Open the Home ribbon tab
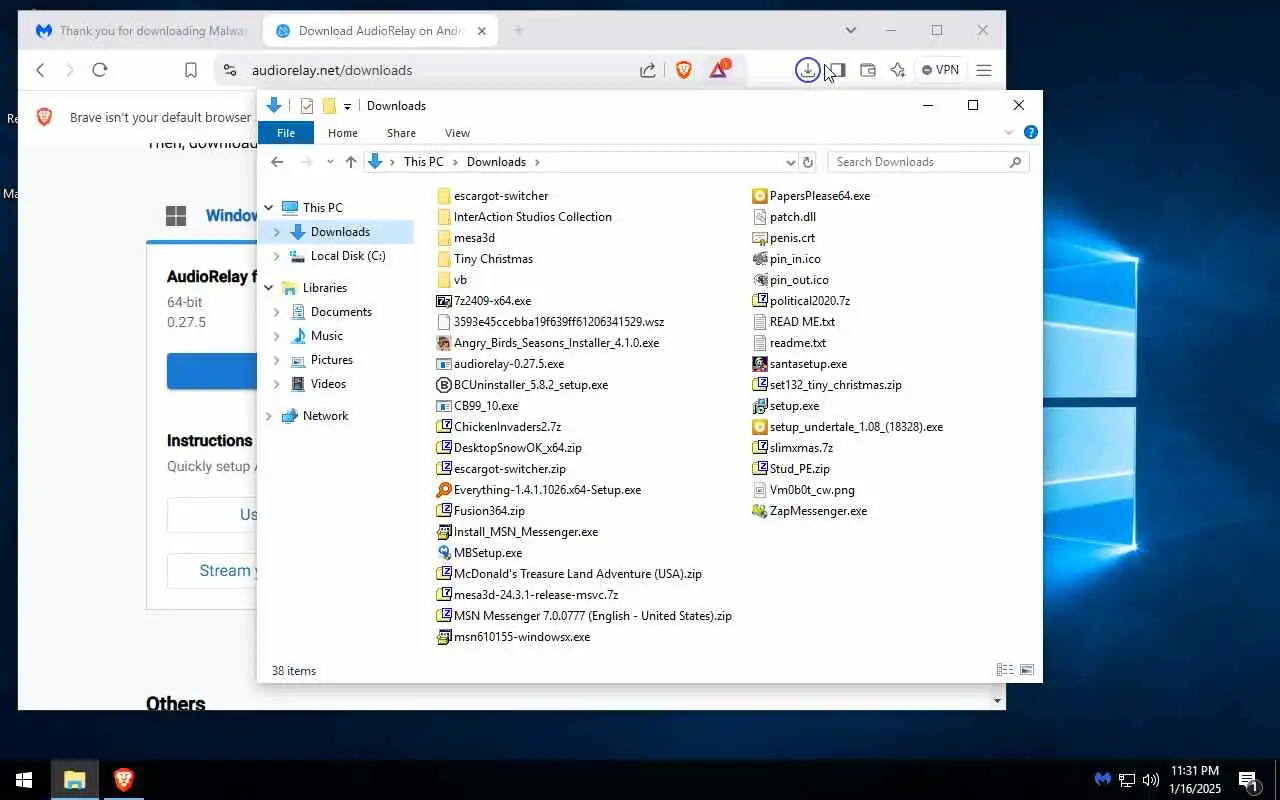Image resolution: width=1280 pixels, height=800 pixels. click(343, 133)
